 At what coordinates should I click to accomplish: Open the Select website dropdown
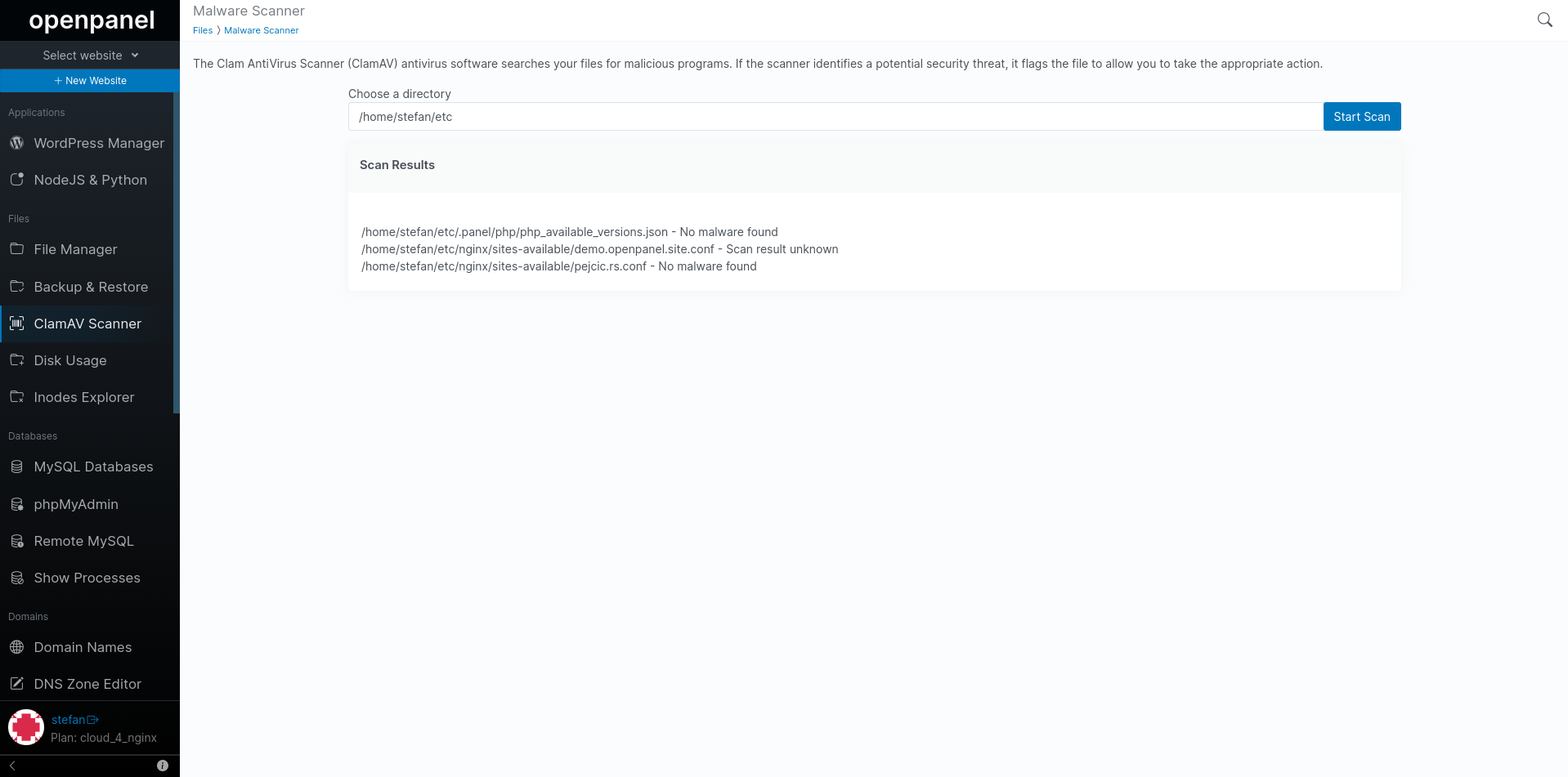click(90, 56)
